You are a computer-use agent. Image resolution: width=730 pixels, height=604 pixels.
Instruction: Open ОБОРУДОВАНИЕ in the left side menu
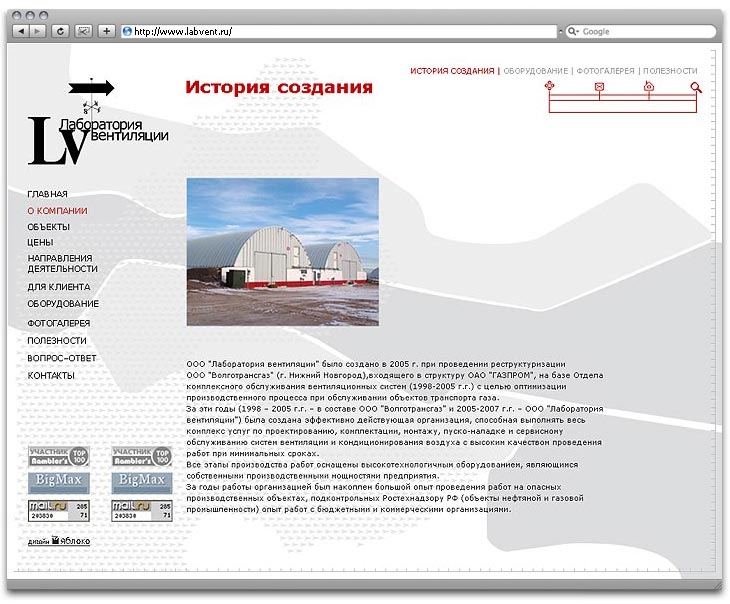coord(63,304)
